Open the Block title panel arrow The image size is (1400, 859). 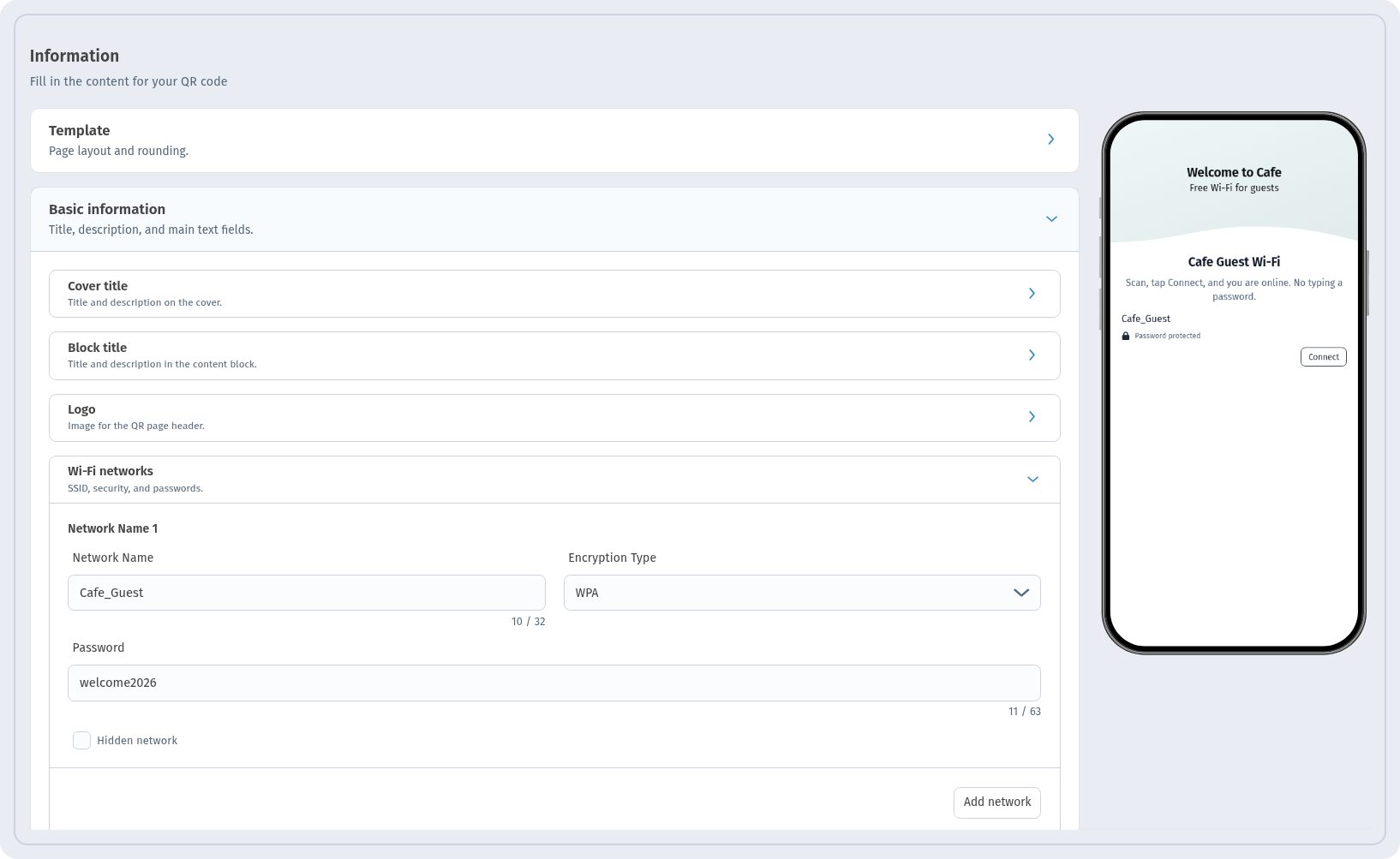tap(1032, 355)
